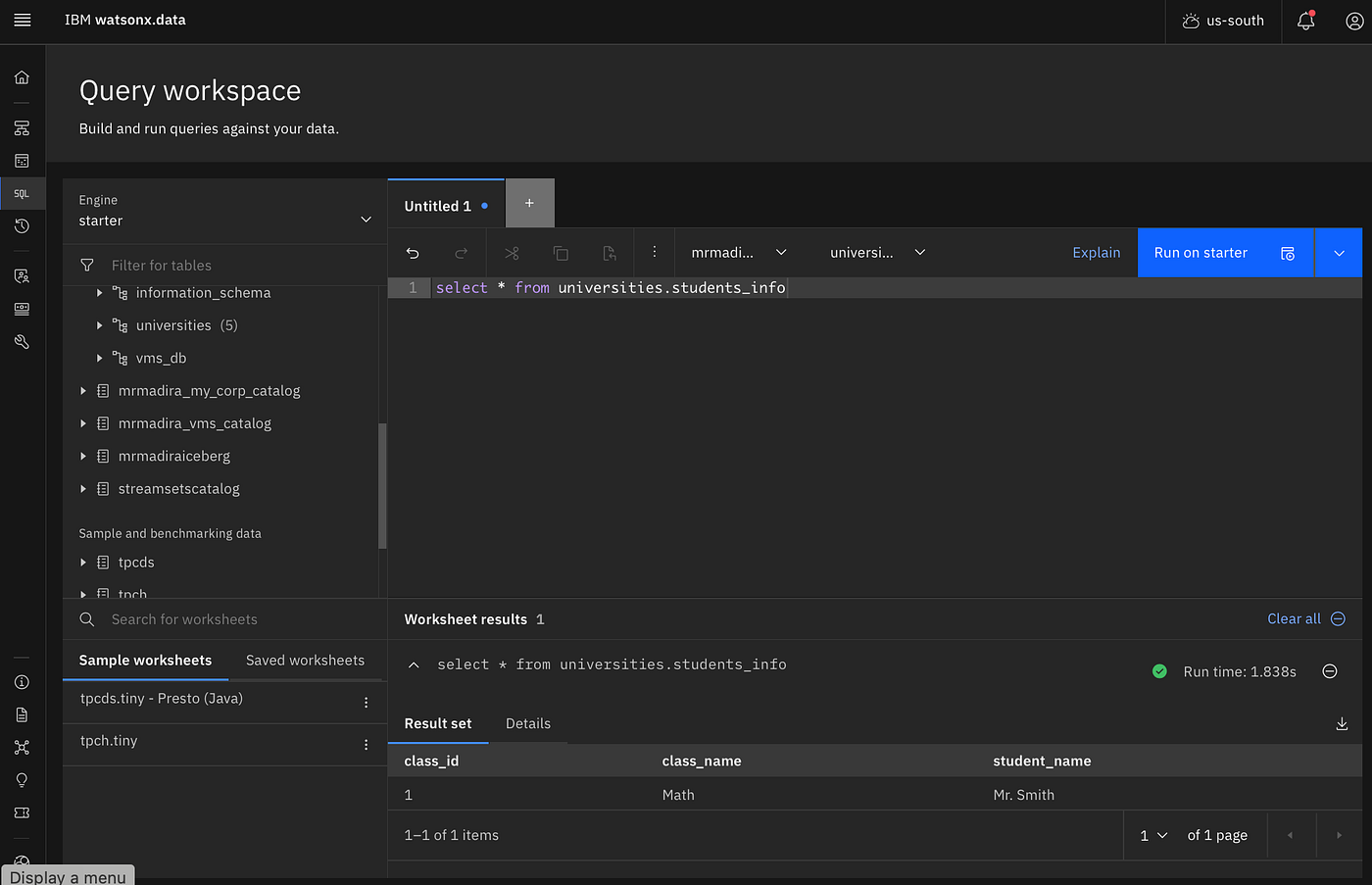1372x885 pixels.
Task: Click the Explain link
Action: [x=1097, y=253]
